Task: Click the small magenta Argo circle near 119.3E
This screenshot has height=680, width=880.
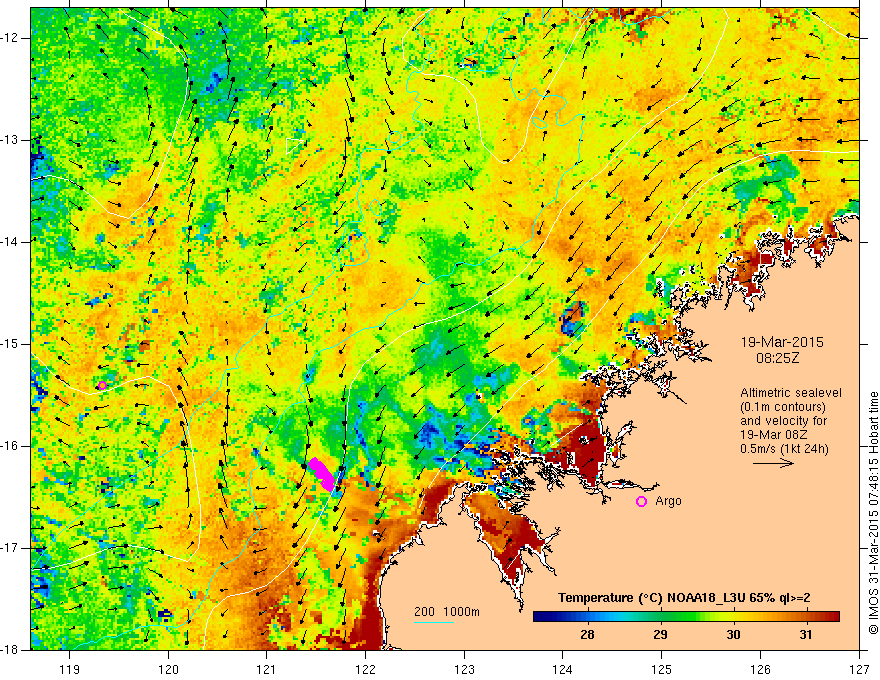Action: click(x=102, y=385)
